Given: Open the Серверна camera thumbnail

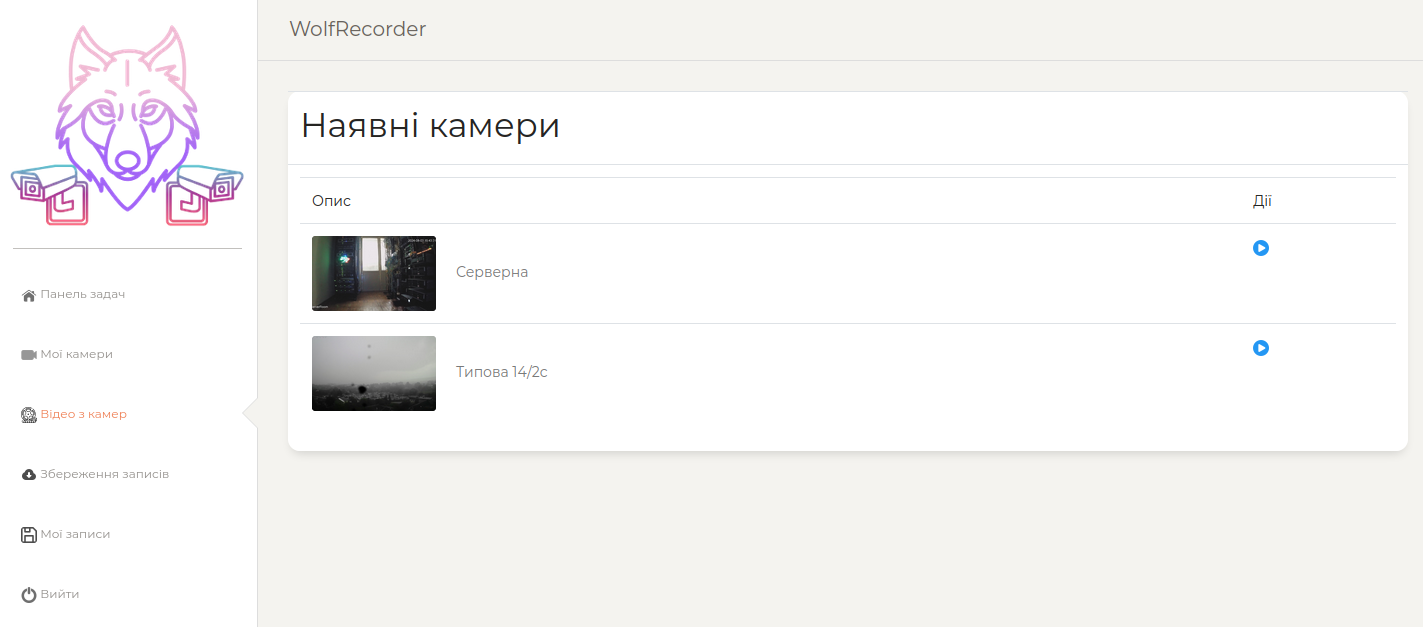Looking at the screenshot, I should [374, 273].
